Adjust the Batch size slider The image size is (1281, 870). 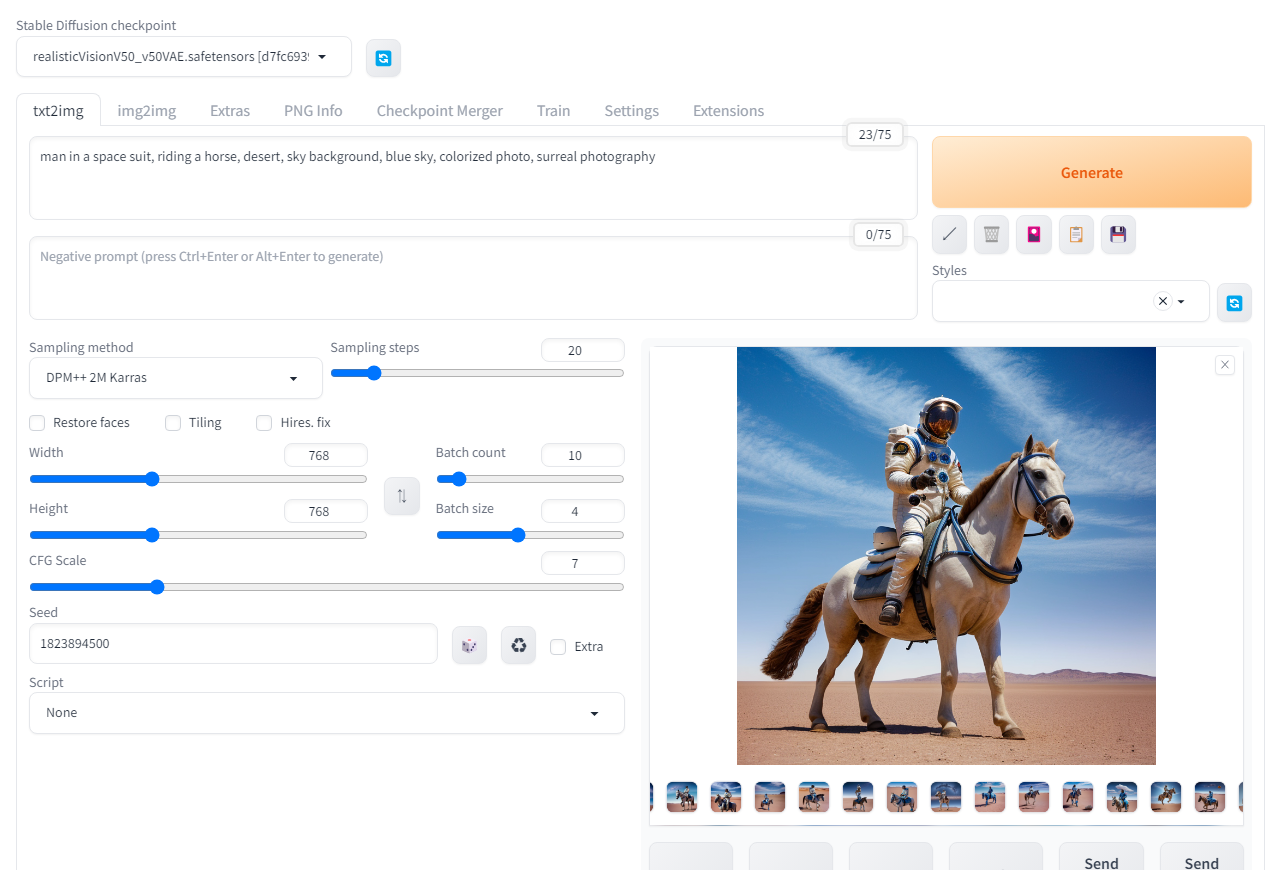pyautogui.click(x=530, y=535)
